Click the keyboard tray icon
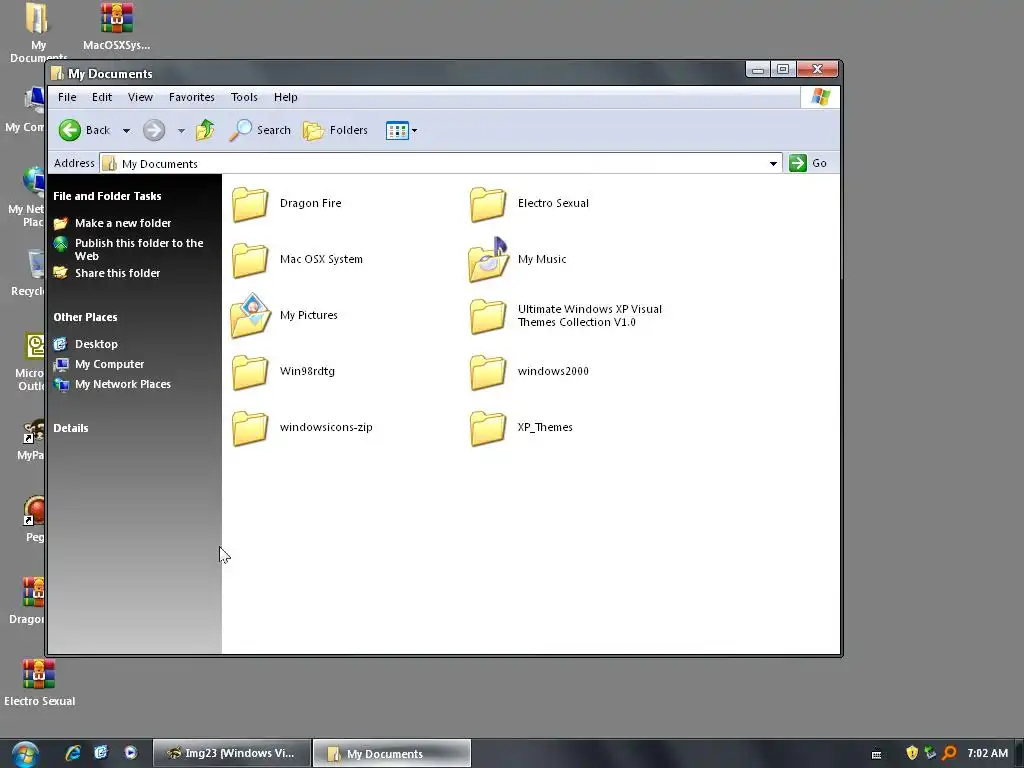The image size is (1024, 768). pyautogui.click(x=876, y=754)
